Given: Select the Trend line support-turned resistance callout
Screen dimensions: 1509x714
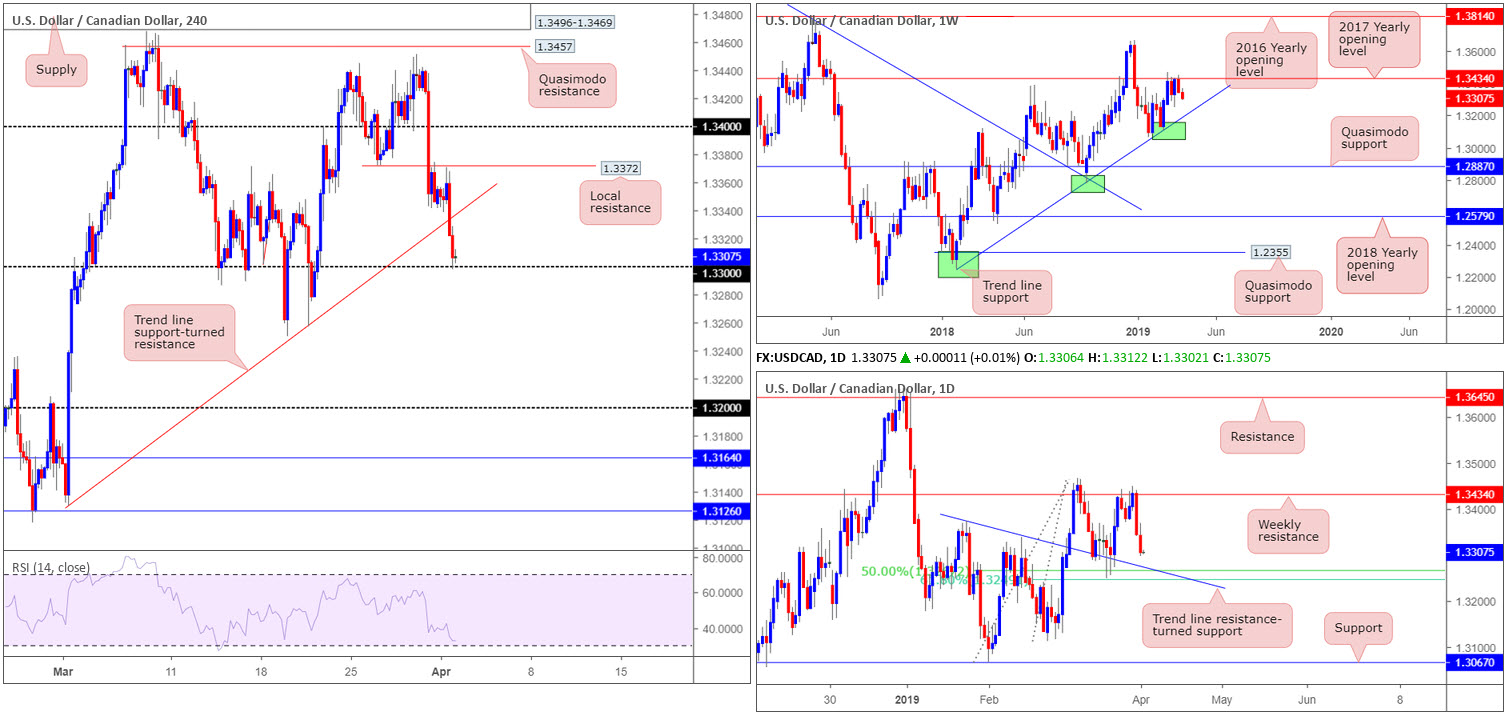Looking at the screenshot, I should coord(180,333).
